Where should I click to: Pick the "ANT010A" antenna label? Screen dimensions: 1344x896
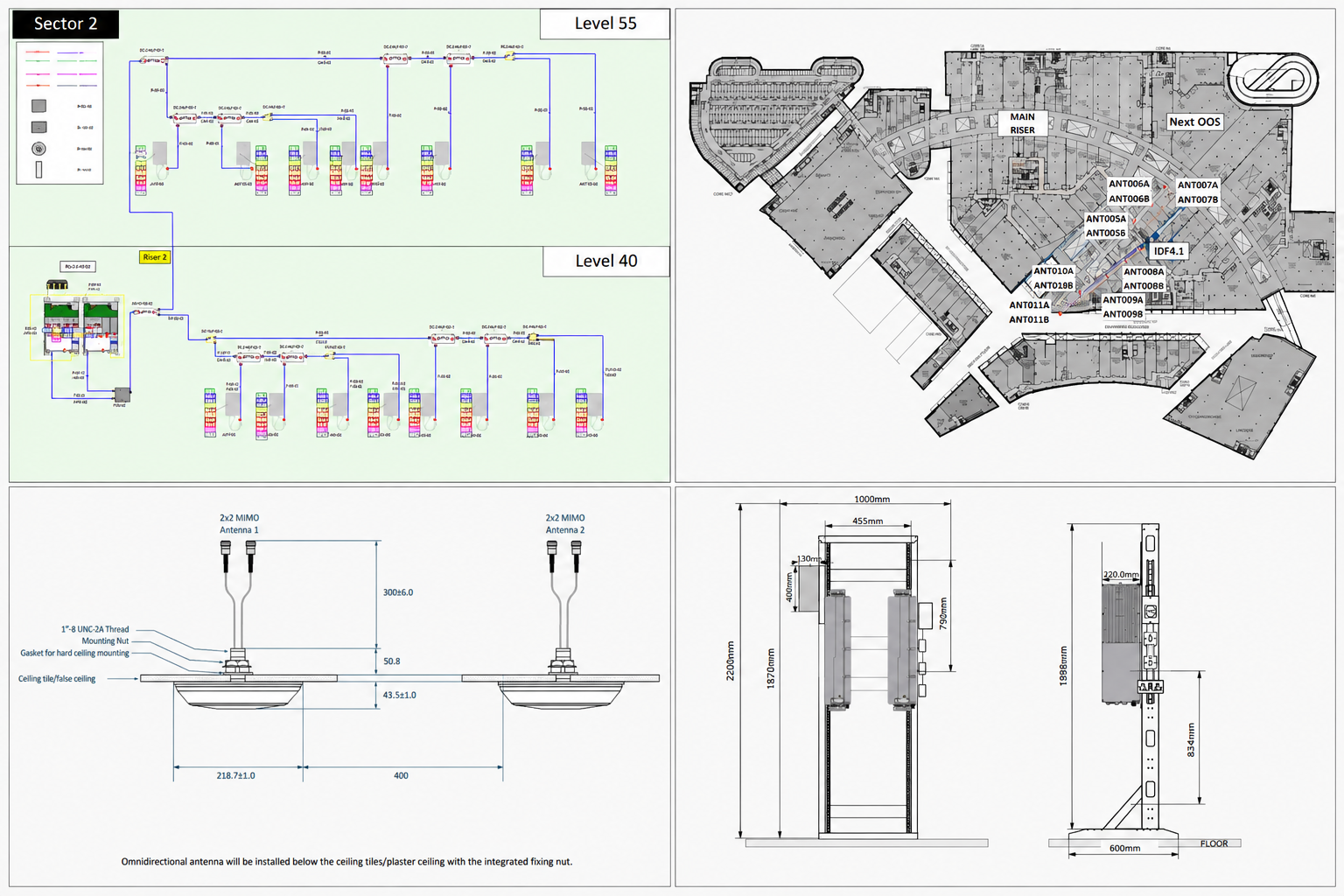(1053, 271)
